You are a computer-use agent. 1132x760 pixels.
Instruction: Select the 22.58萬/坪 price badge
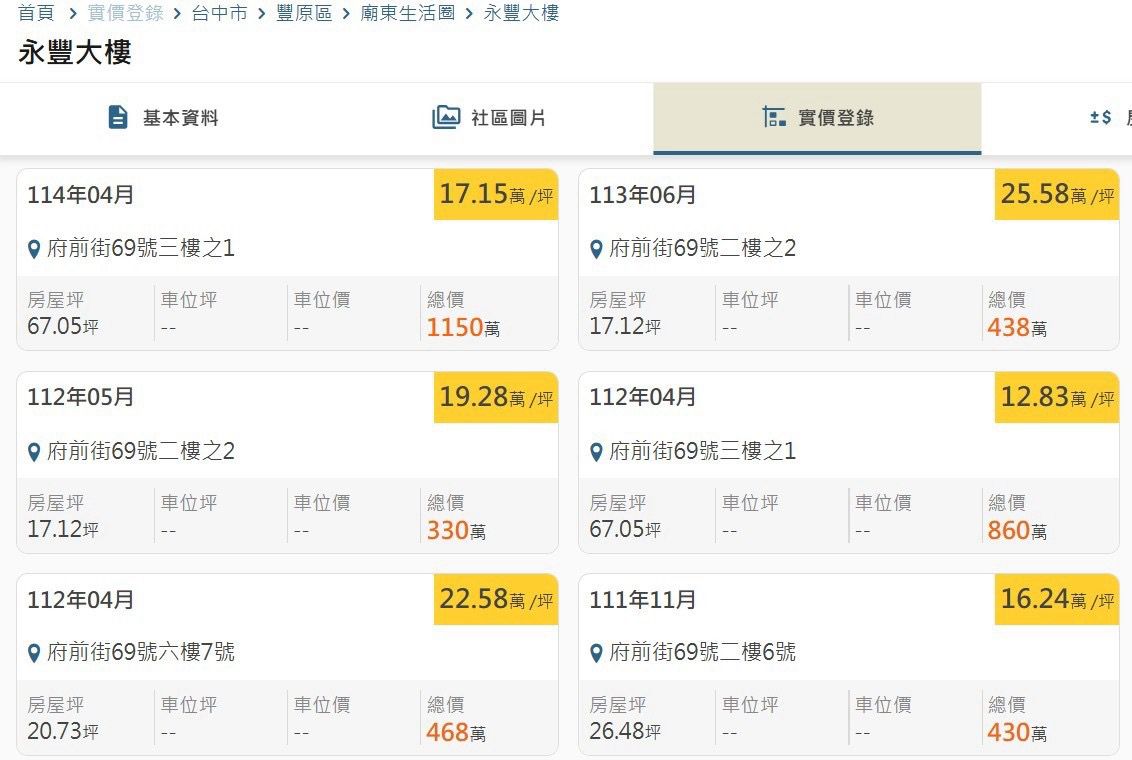click(x=496, y=600)
